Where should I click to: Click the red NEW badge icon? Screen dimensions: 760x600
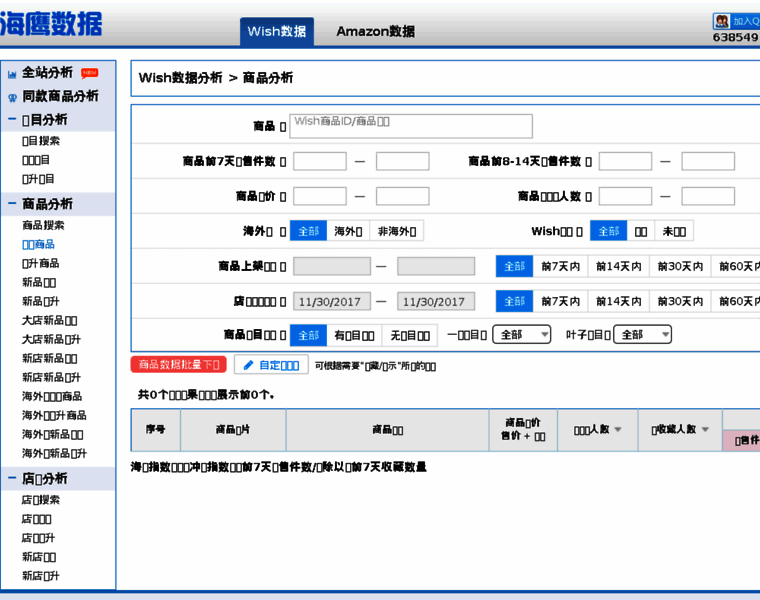(90, 73)
